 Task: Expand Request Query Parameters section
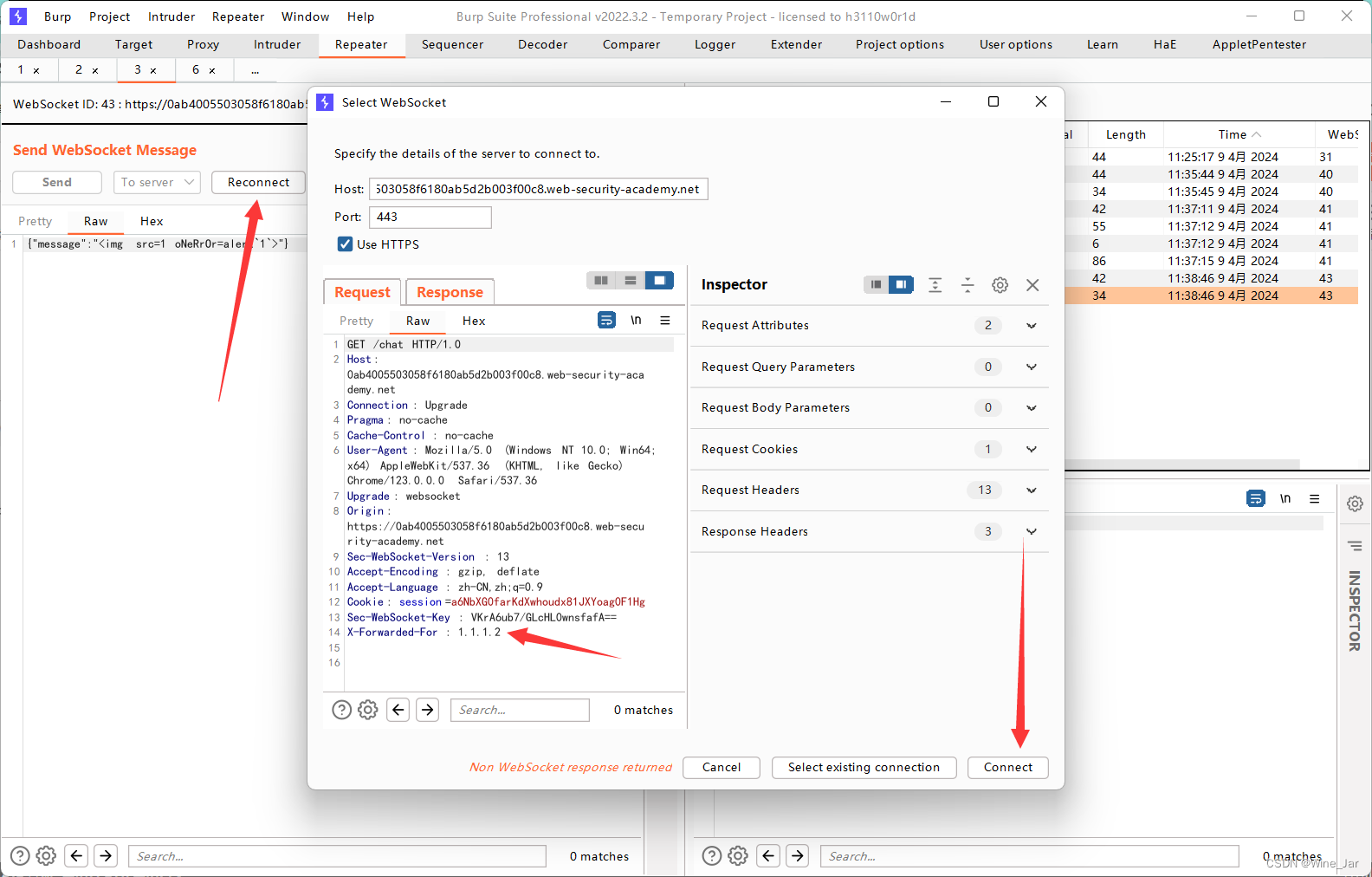pos(1032,367)
